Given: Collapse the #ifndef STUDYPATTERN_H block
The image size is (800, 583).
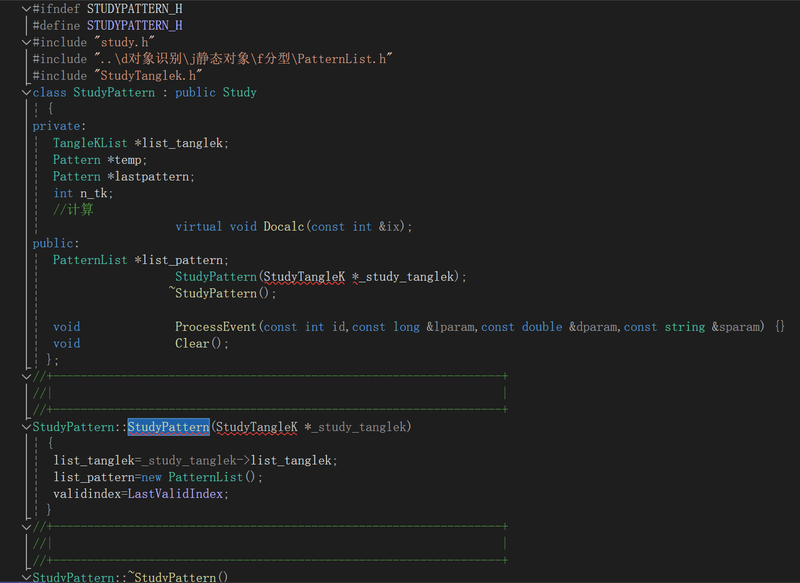Looking at the screenshot, I should [x=27, y=9].
